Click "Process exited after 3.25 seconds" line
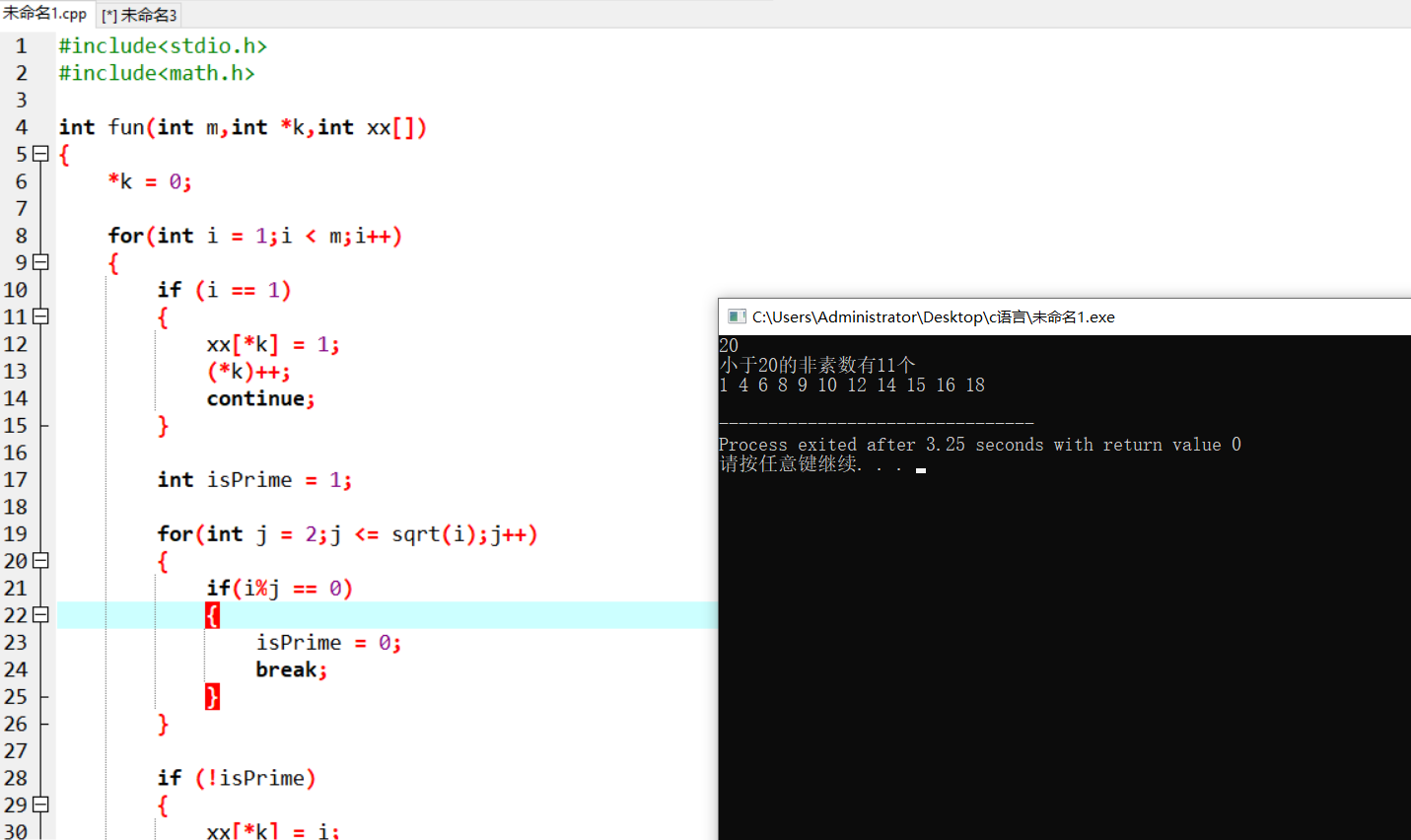Viewport: 1411px width, 840px height. coord(980,445)
